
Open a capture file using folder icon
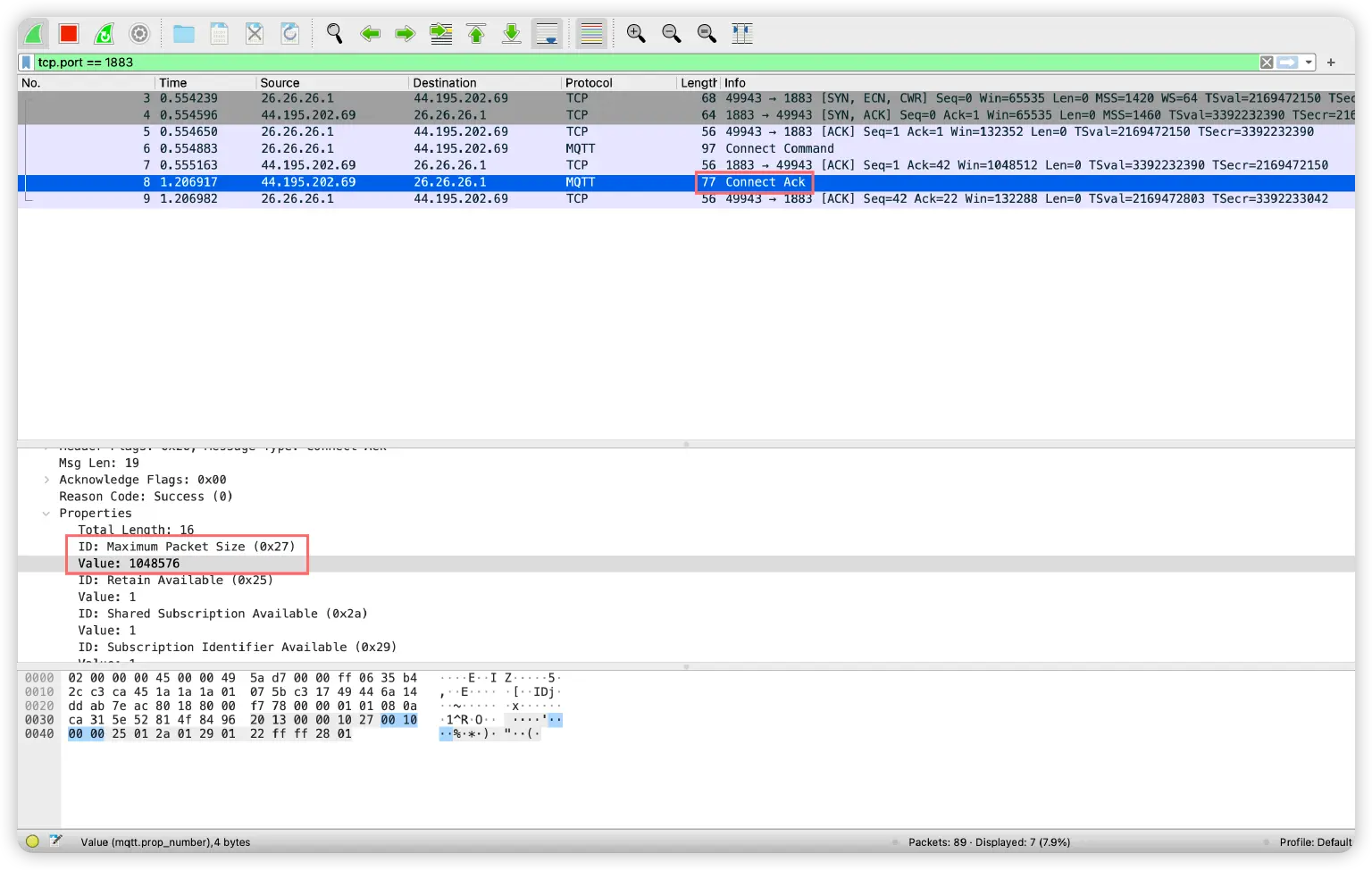coord(183,33)
